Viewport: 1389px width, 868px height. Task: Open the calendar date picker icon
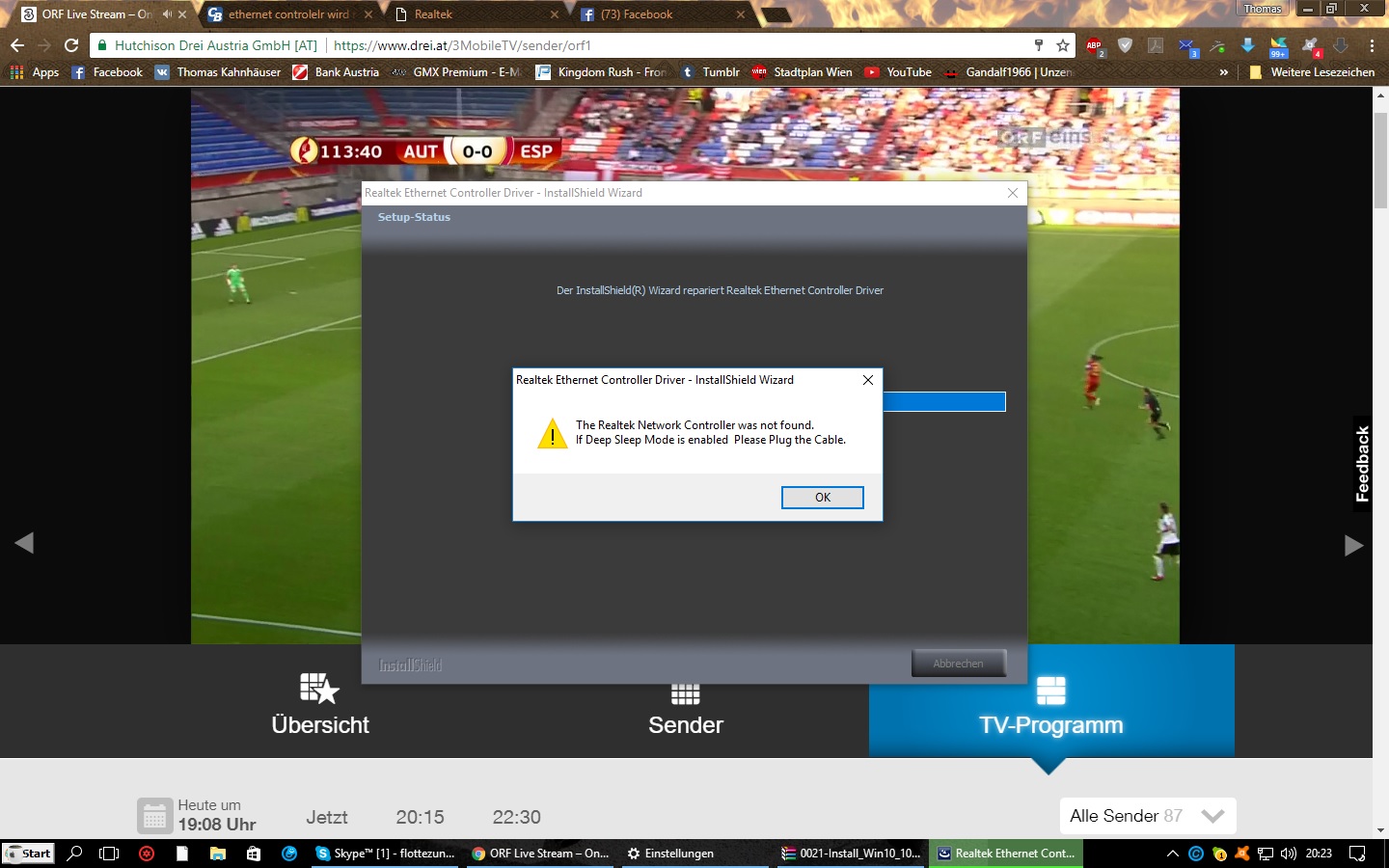pos(154,816)
